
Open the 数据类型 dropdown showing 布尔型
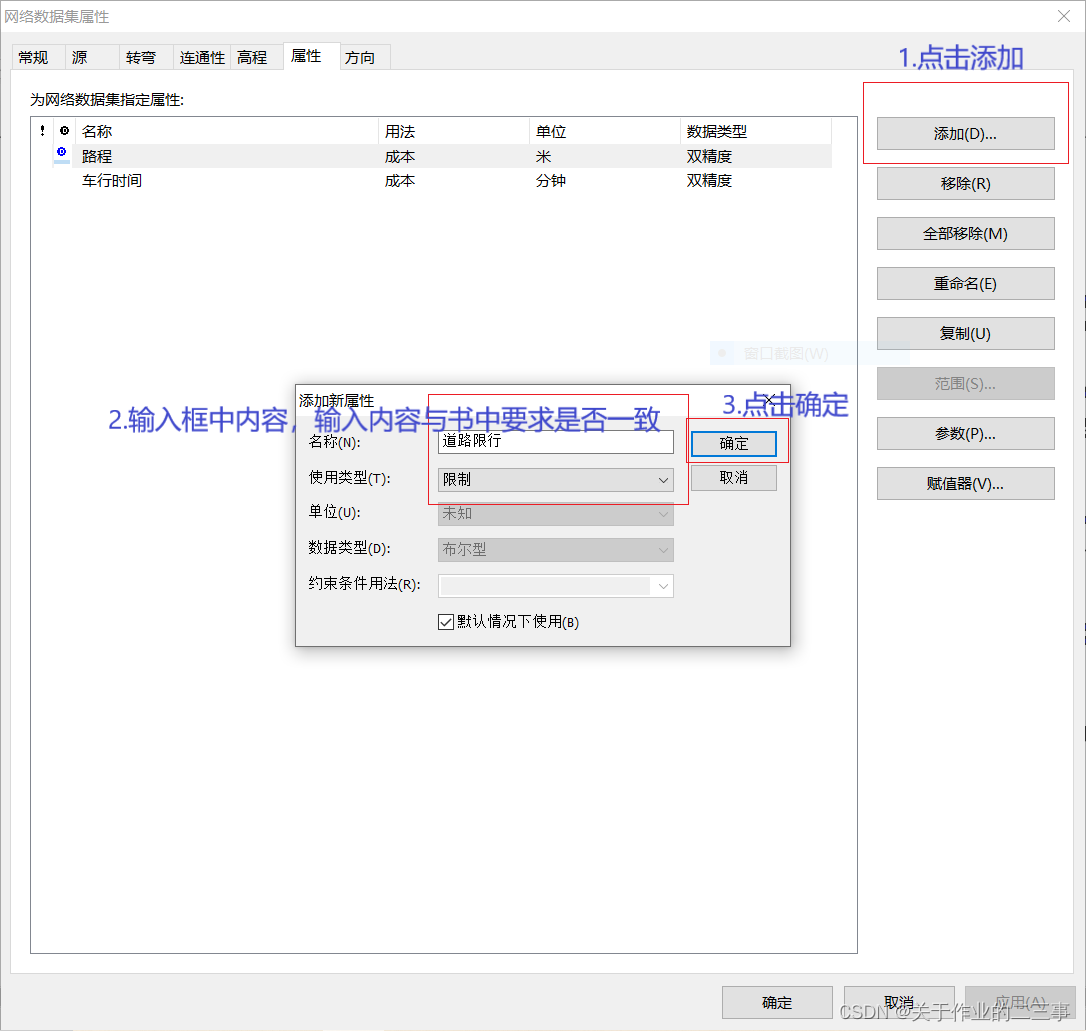tap(555, 550)
